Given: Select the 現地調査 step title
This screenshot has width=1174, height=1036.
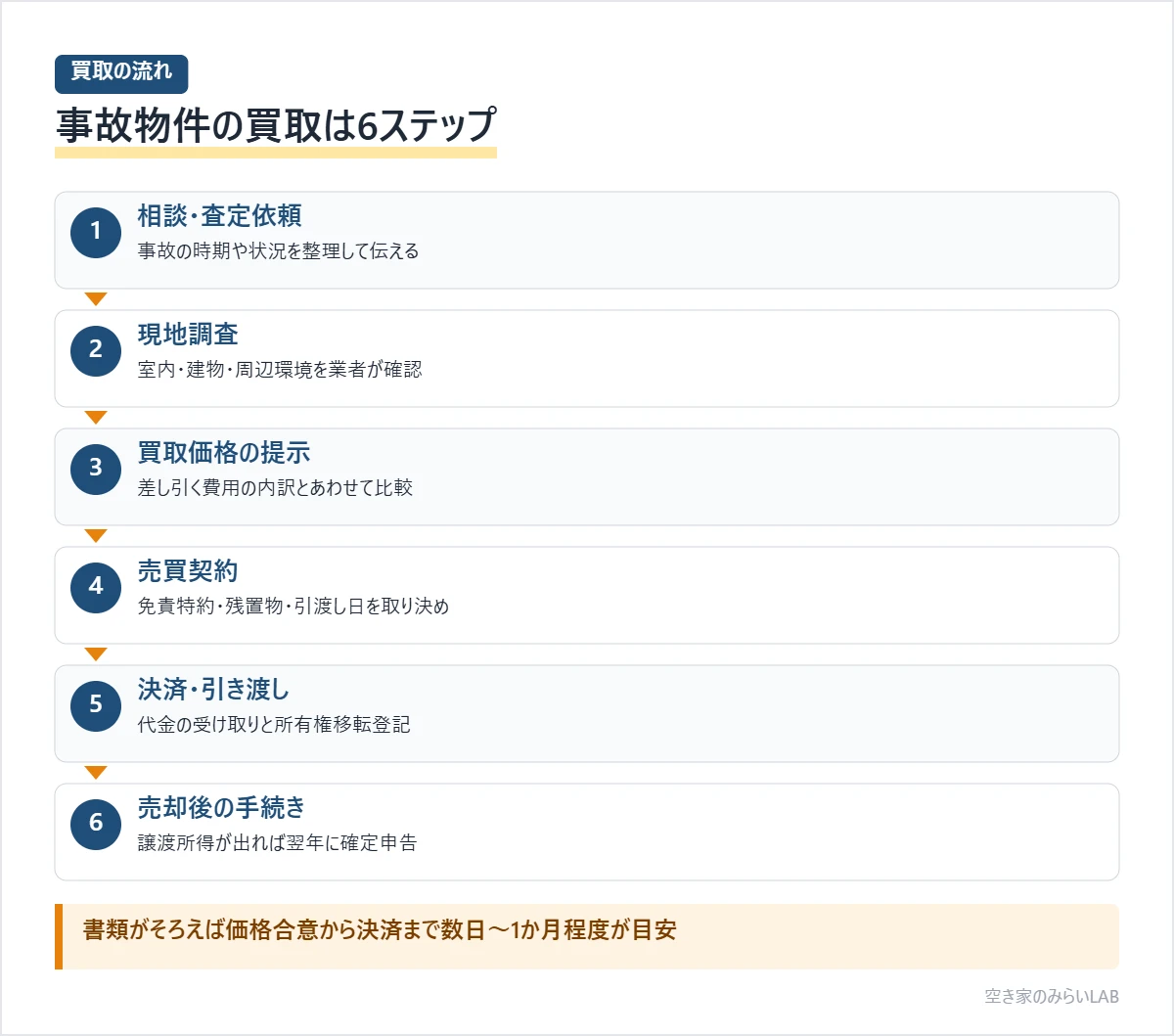Looking at the screenshot, I should (x=188, y=335).
